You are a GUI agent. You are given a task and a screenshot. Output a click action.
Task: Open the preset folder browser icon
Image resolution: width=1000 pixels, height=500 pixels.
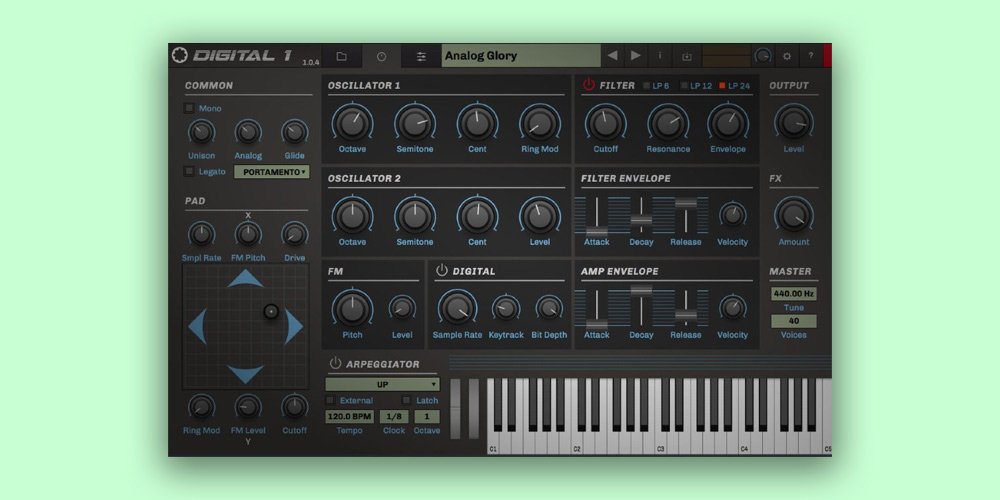[x=341, y=56]
